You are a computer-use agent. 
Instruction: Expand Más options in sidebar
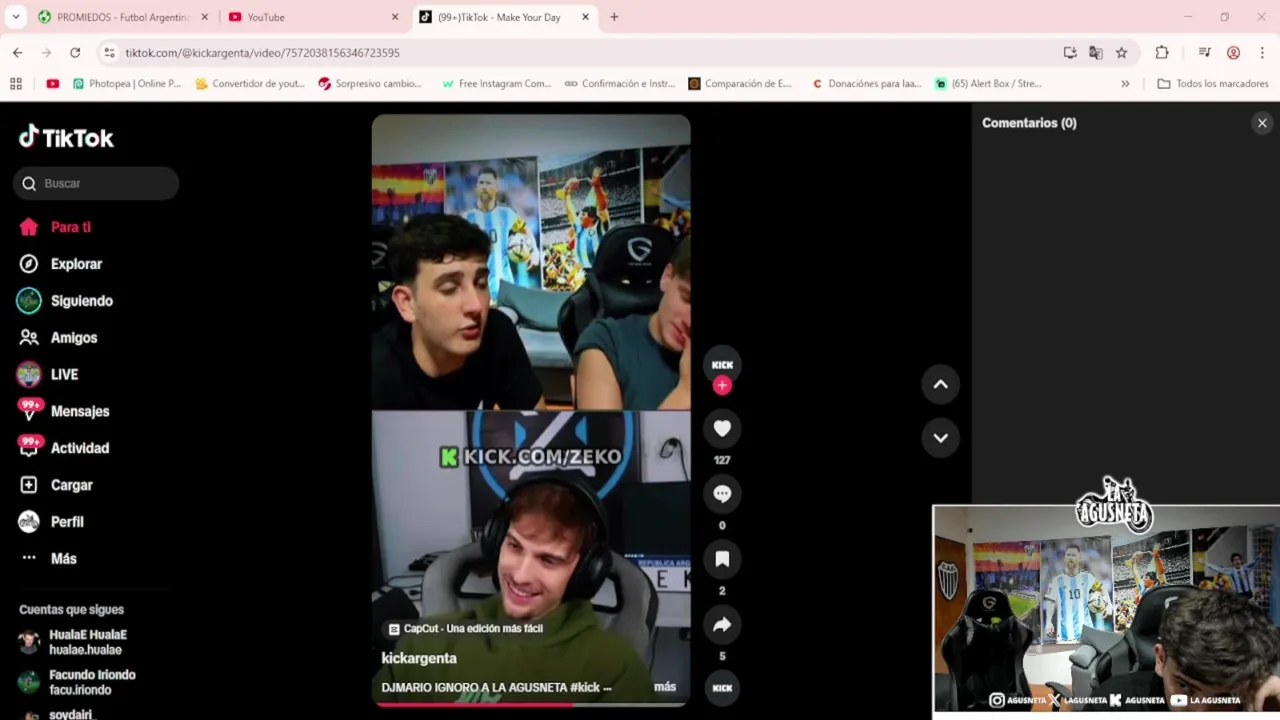click(48, 559)
